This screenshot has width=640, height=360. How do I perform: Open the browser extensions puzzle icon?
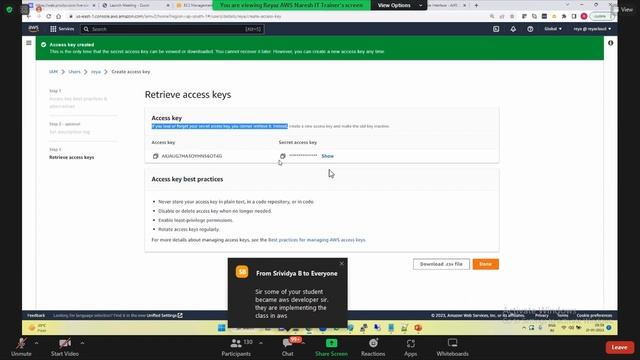tap(564, 16)
